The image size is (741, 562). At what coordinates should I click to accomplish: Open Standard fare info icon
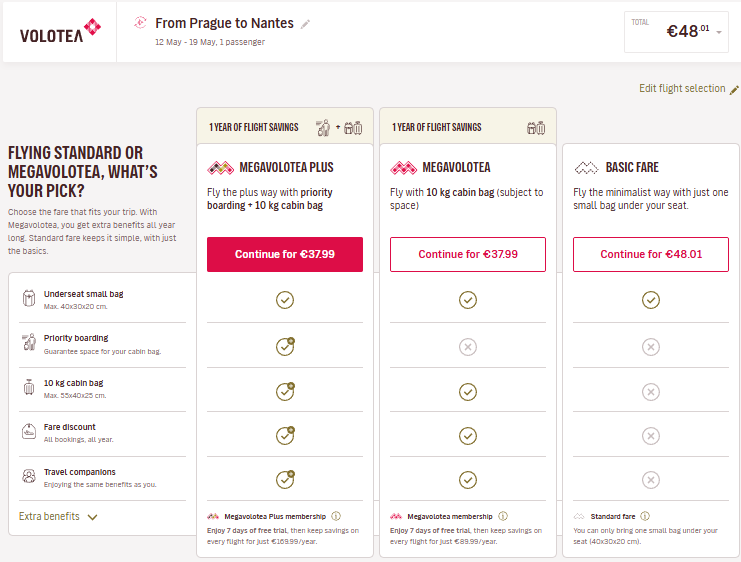(645, 516)
